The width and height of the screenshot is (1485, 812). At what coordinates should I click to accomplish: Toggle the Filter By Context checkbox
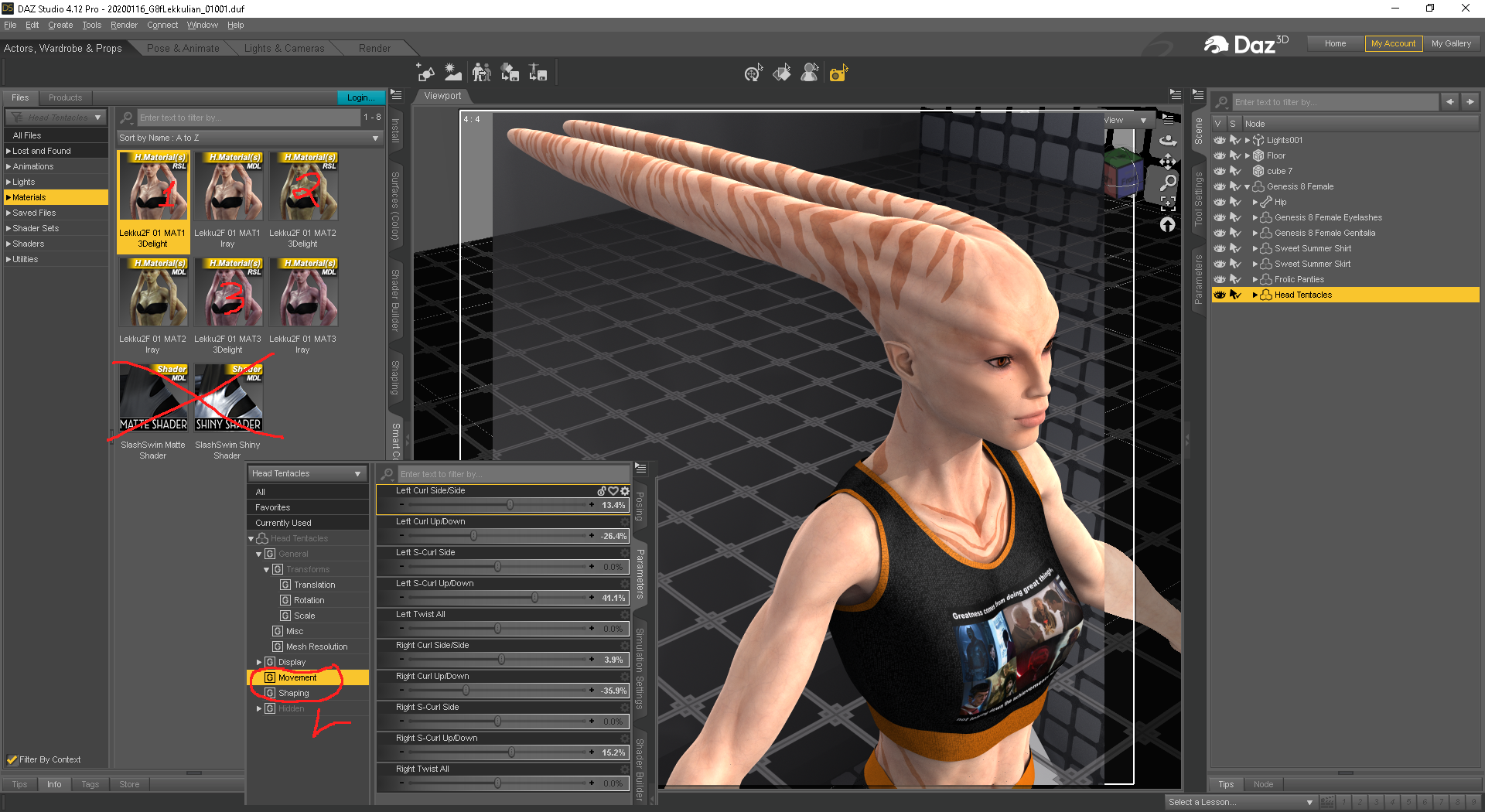click(x=12, y=759)
